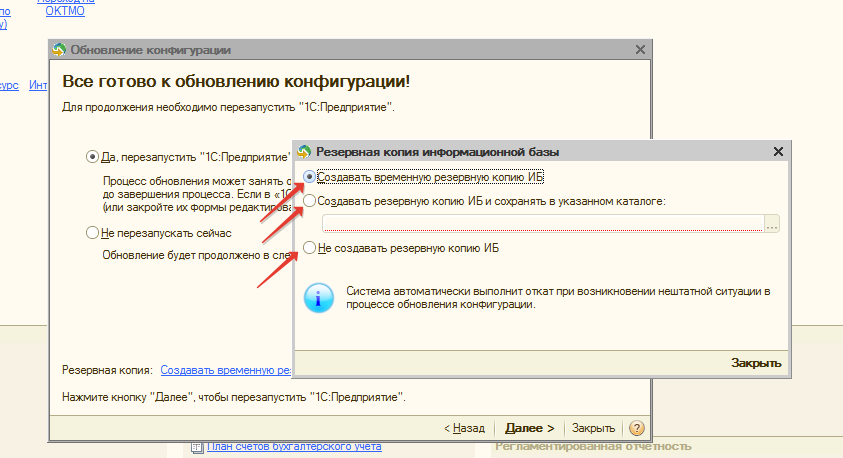Click the 1C icon in 'Обновление конфигурации' title
843x458 pixels.
(59, 50)
